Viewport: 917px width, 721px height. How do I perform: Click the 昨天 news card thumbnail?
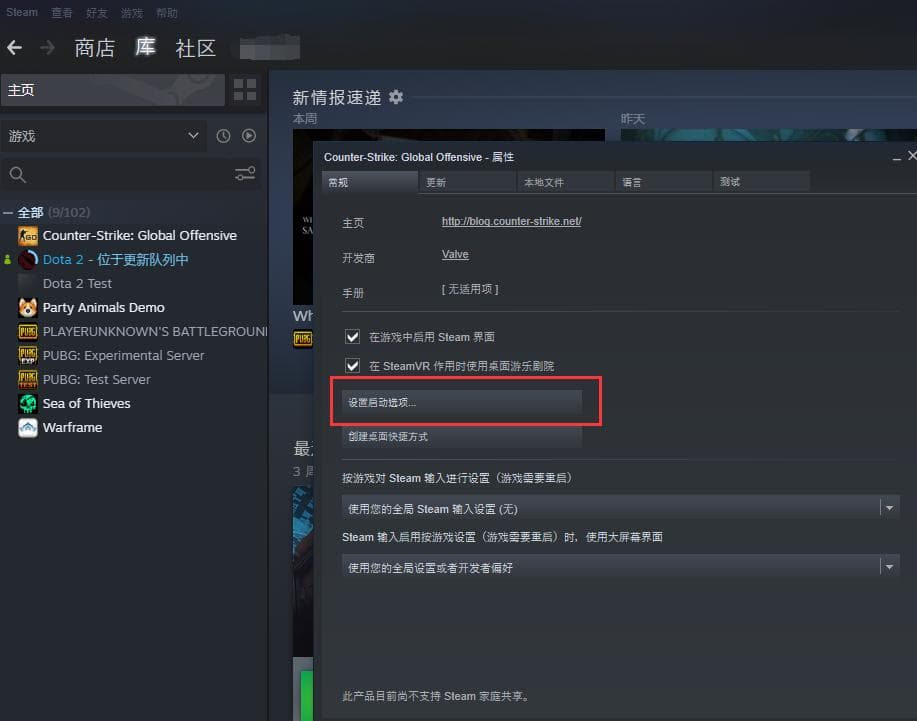click(768, 135)
